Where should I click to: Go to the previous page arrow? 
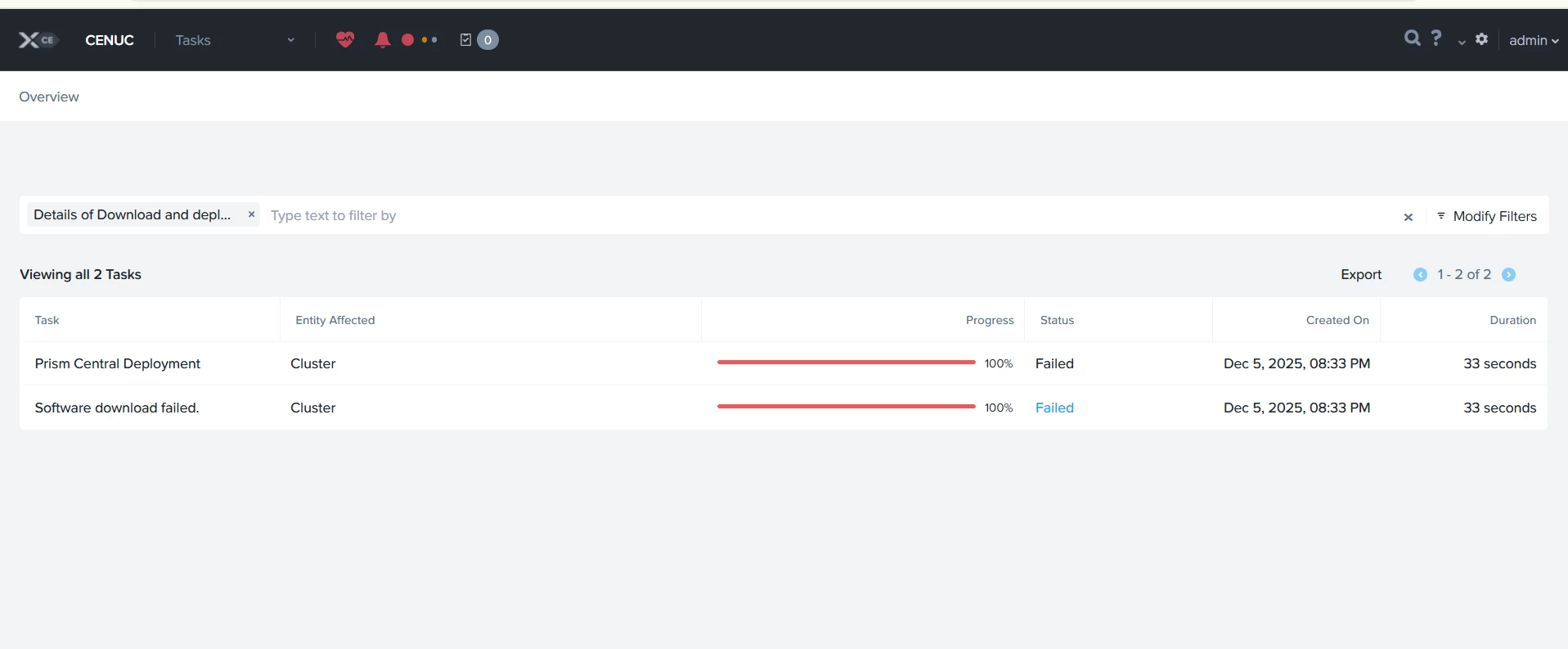click(x=1420, y=274)
